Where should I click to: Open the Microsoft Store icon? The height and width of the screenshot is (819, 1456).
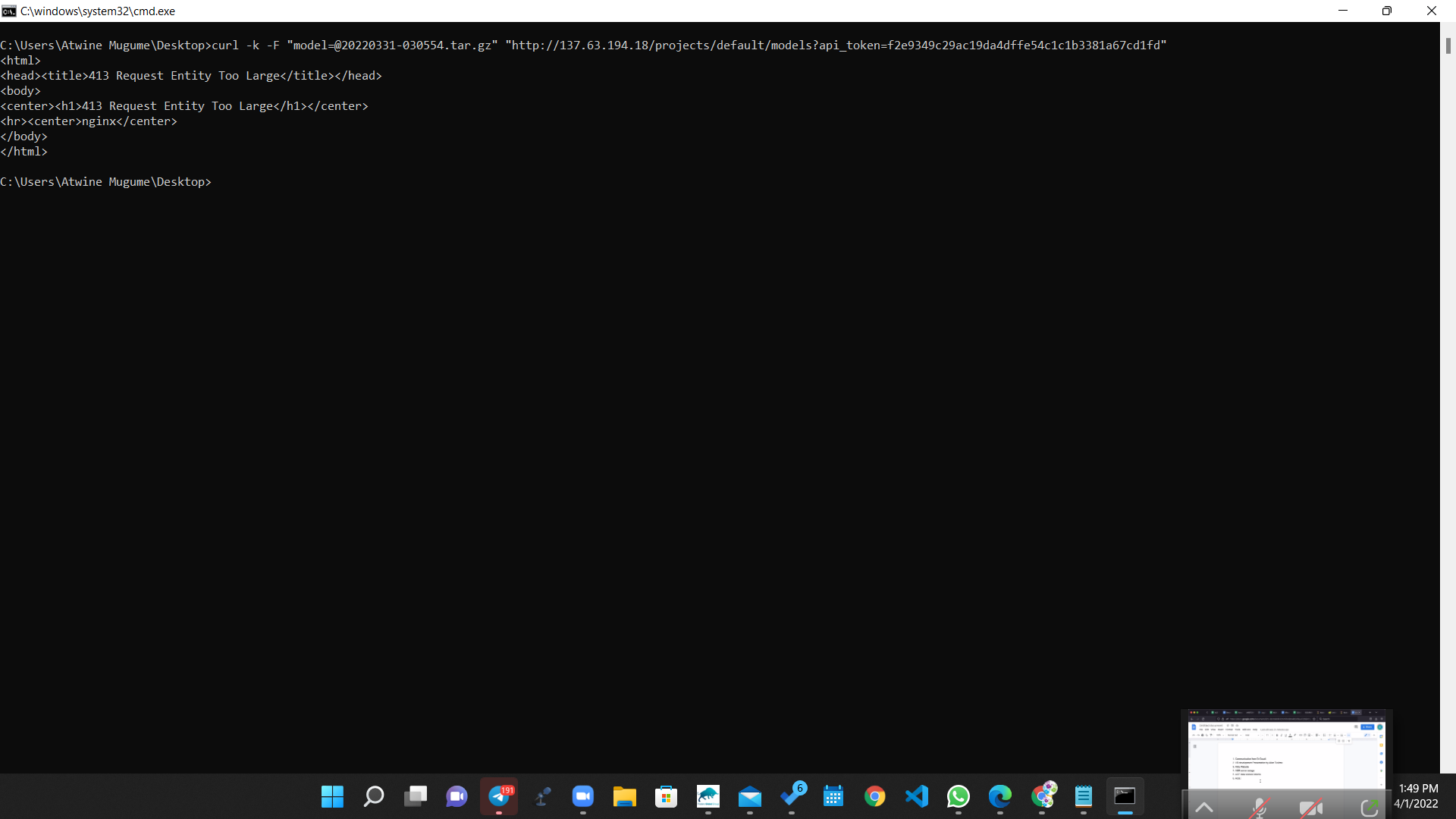[x=666, y=796]
